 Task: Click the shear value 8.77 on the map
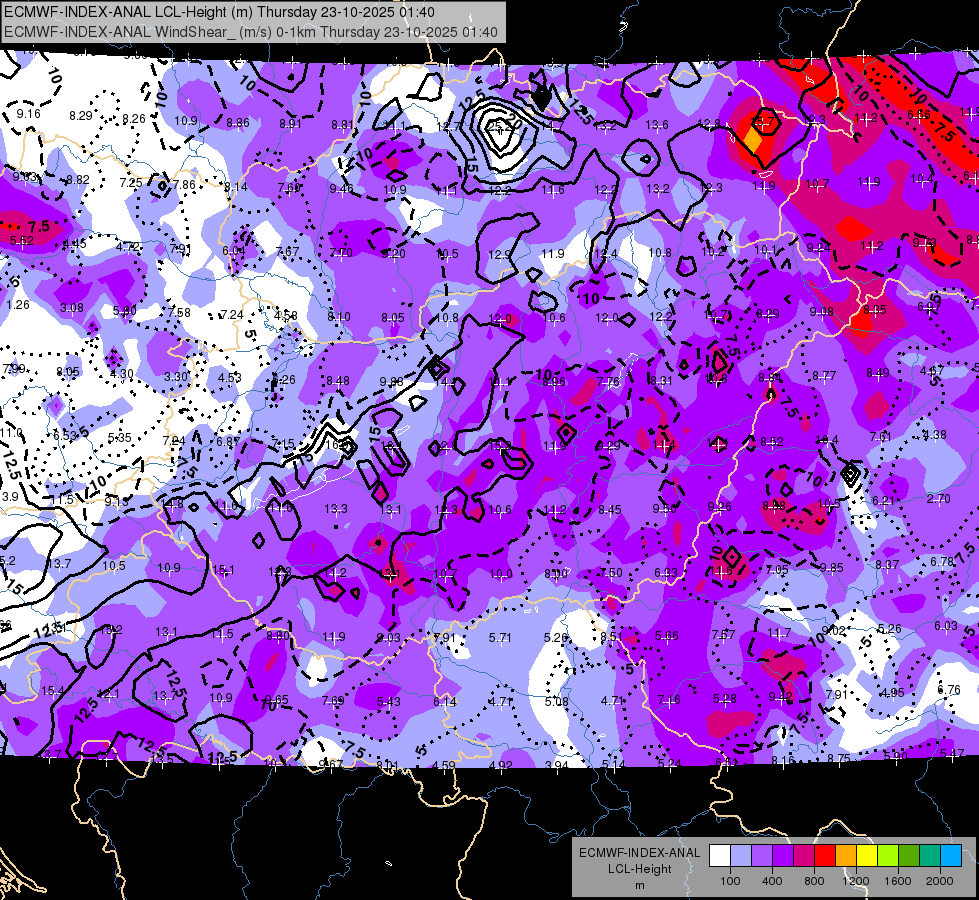tap(824, 375)
